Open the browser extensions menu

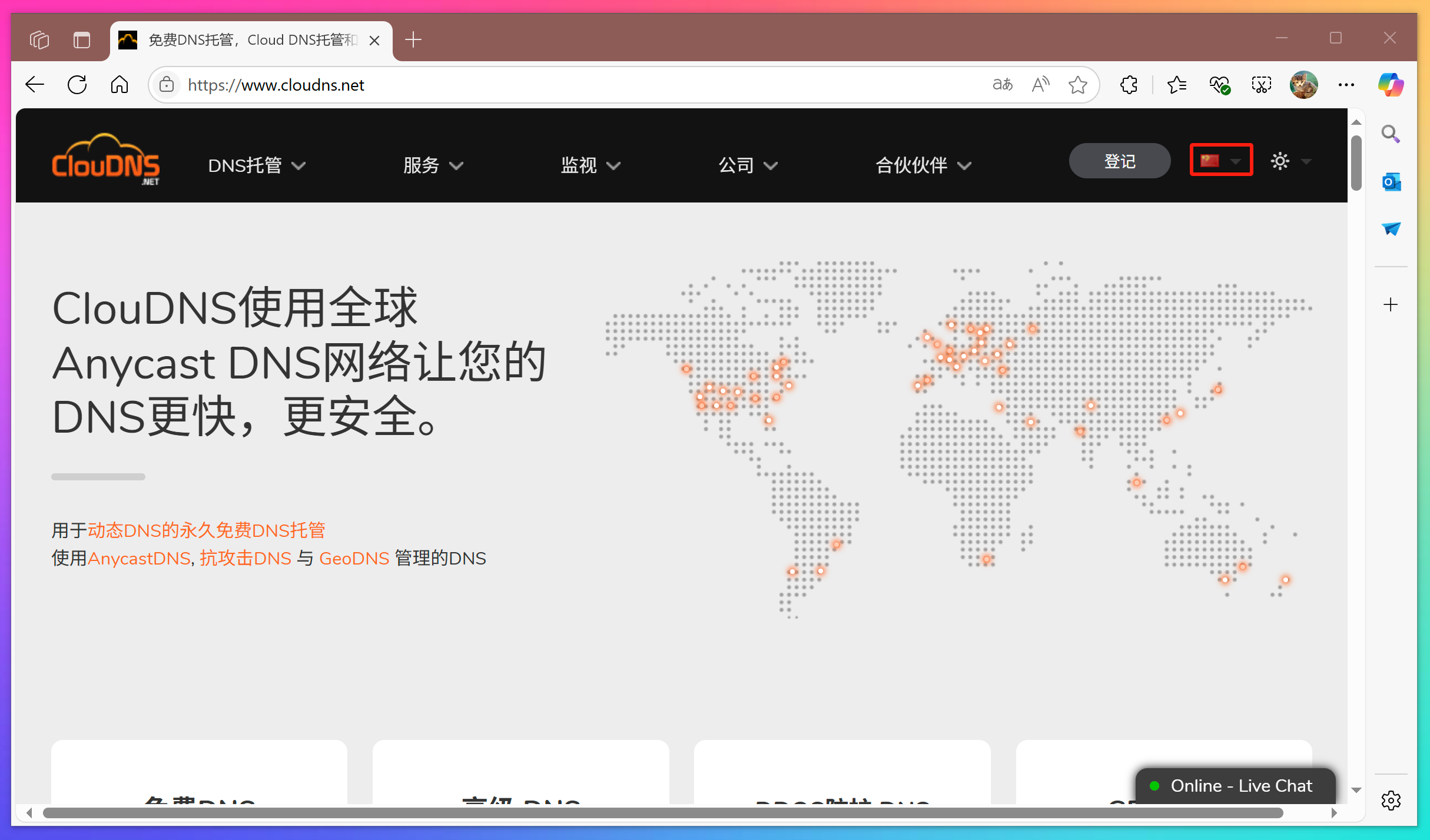point(1129,84)
